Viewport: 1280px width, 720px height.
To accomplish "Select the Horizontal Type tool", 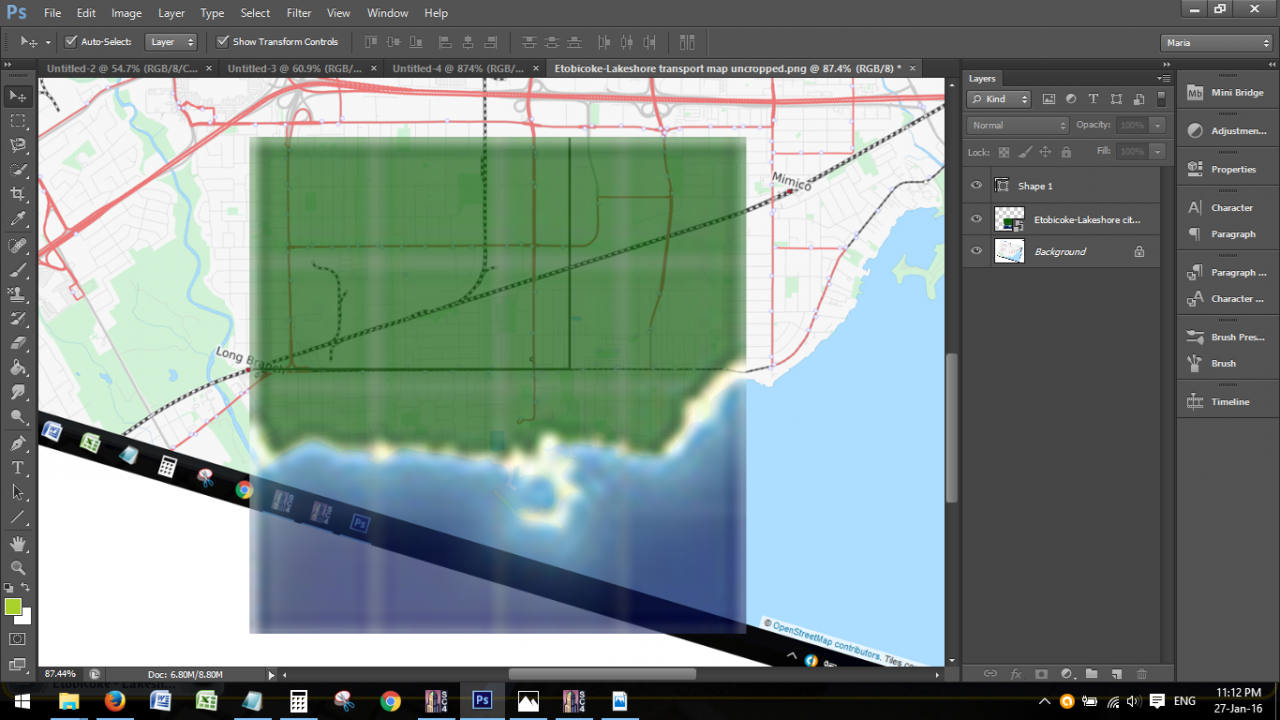I will point(18,468).
